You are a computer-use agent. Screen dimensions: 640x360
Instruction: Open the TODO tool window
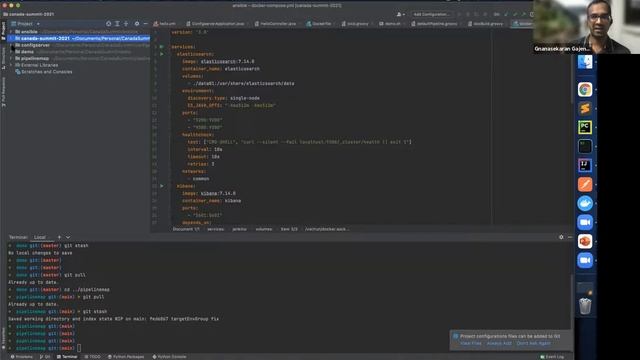click(x=92, y=357)
